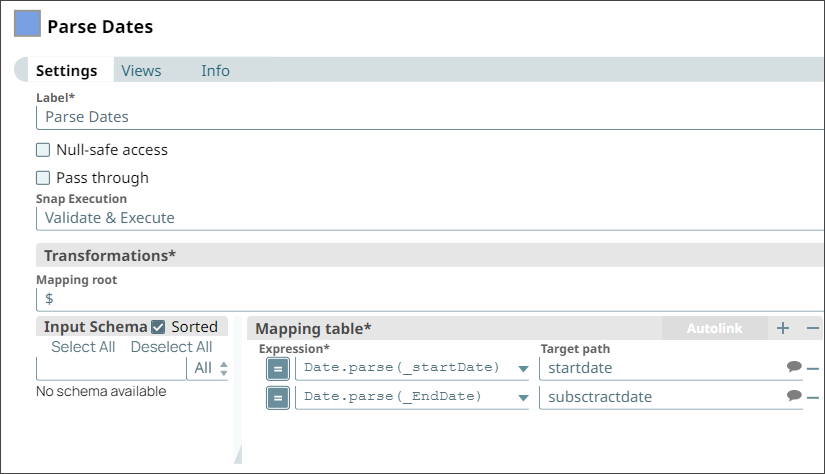Enable Pass through checkbox
Viewport: 825px width, 474px height.
[43, 178]
